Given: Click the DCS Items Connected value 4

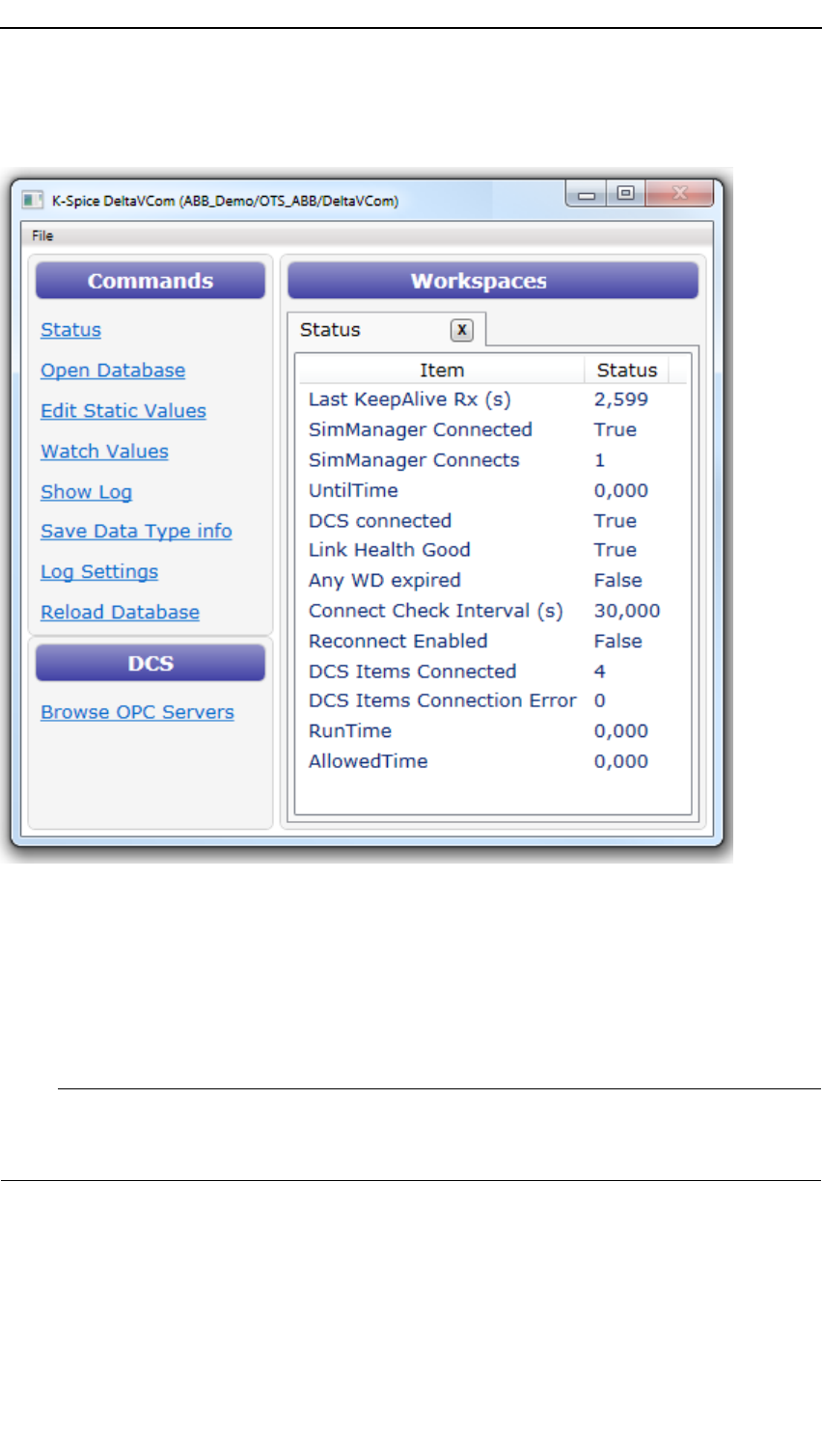Looking at the screenshot, I should 600,672.
